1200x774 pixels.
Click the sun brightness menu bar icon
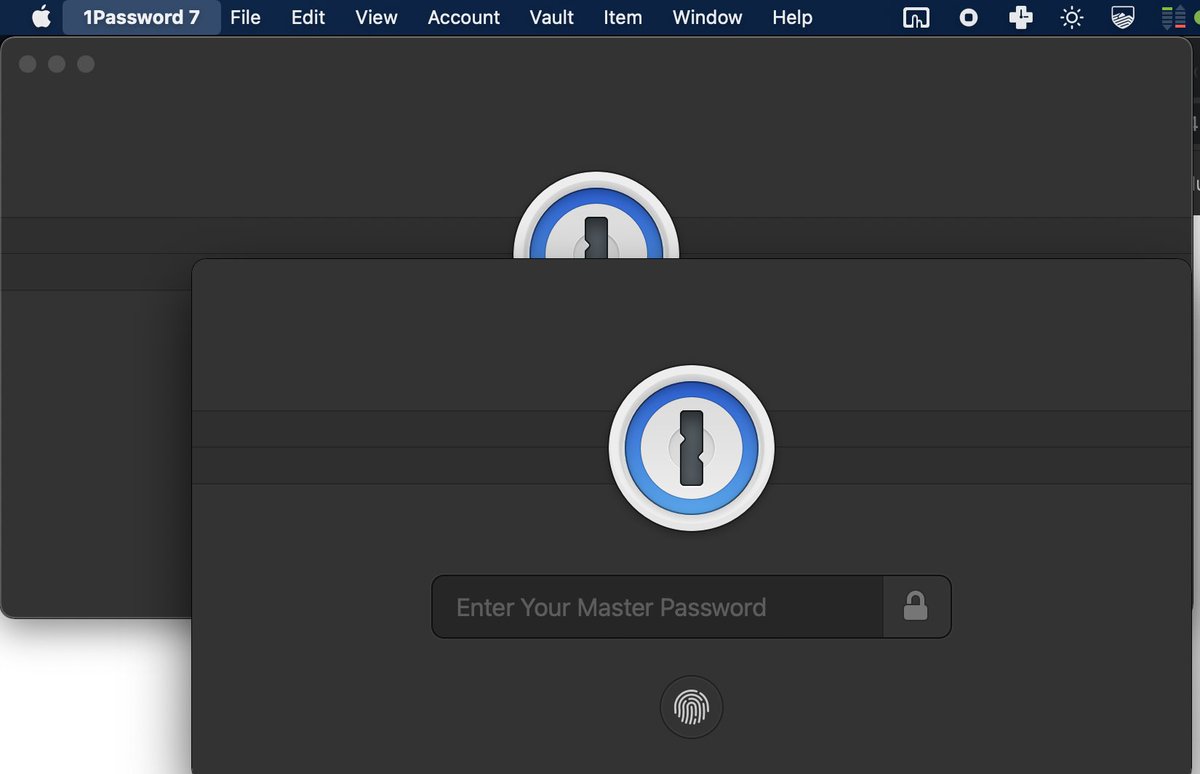click(x=1072, y=18)
